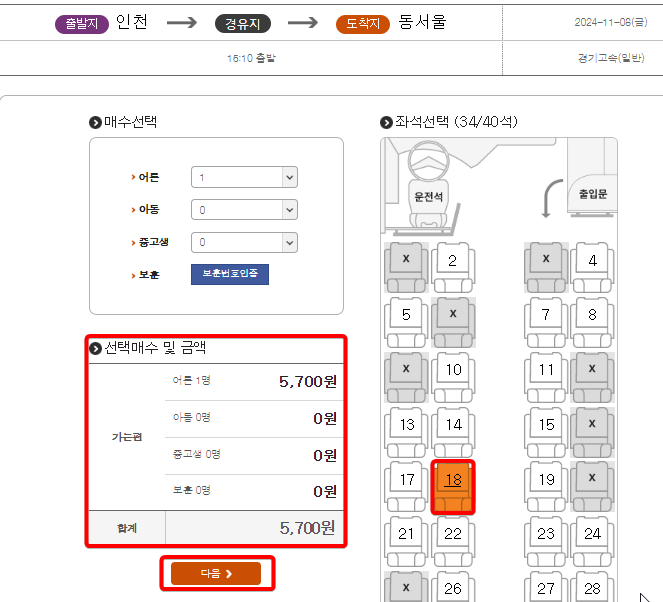Click the 출입문 door icon

point(592,194)
